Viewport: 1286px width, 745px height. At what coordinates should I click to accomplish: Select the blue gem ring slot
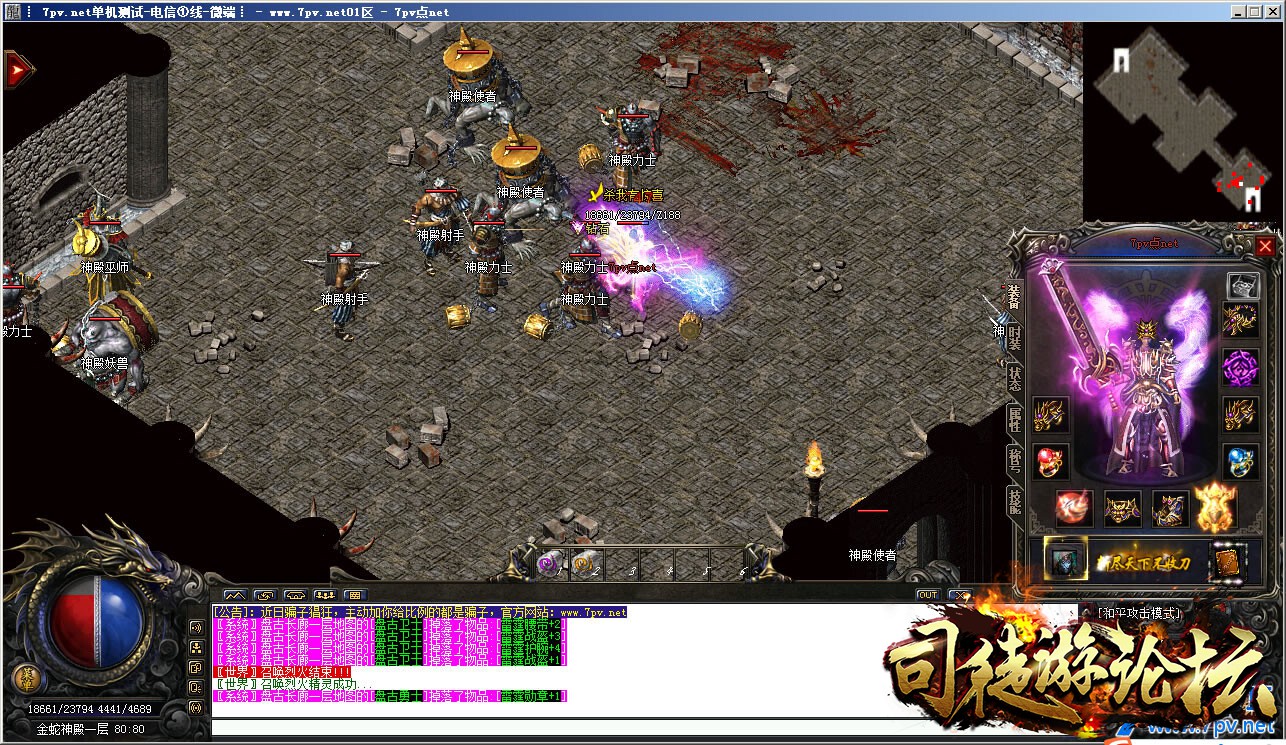[1241, 461]
